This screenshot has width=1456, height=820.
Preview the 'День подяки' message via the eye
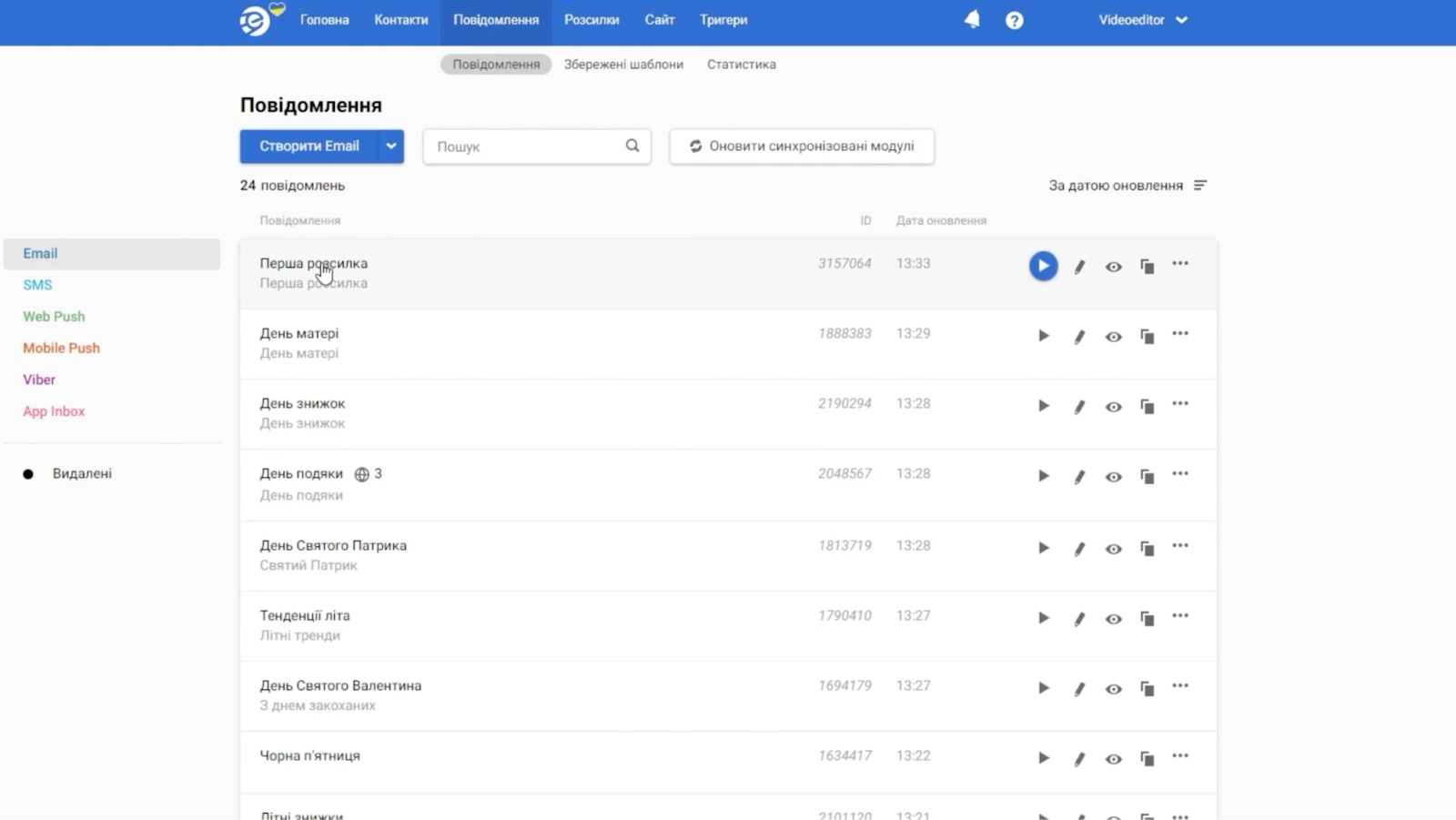1113,477
